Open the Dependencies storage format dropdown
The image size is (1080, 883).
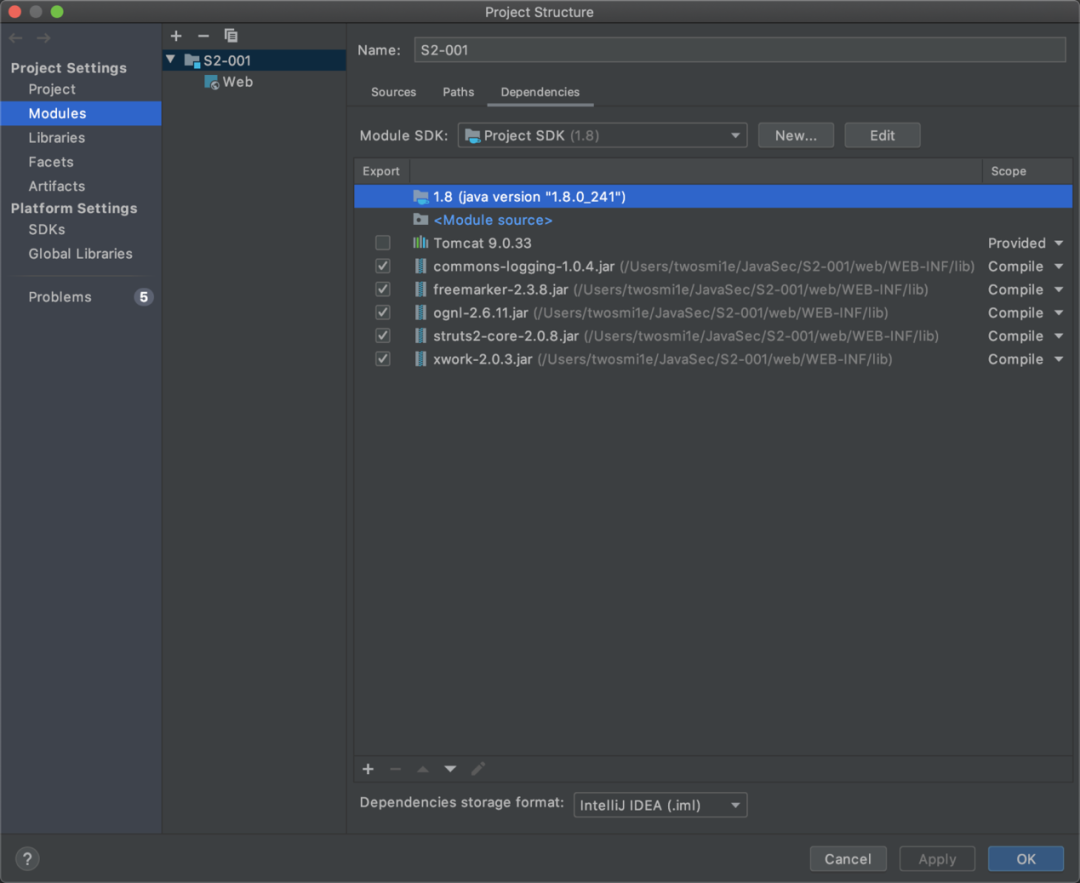coord(661,805)
